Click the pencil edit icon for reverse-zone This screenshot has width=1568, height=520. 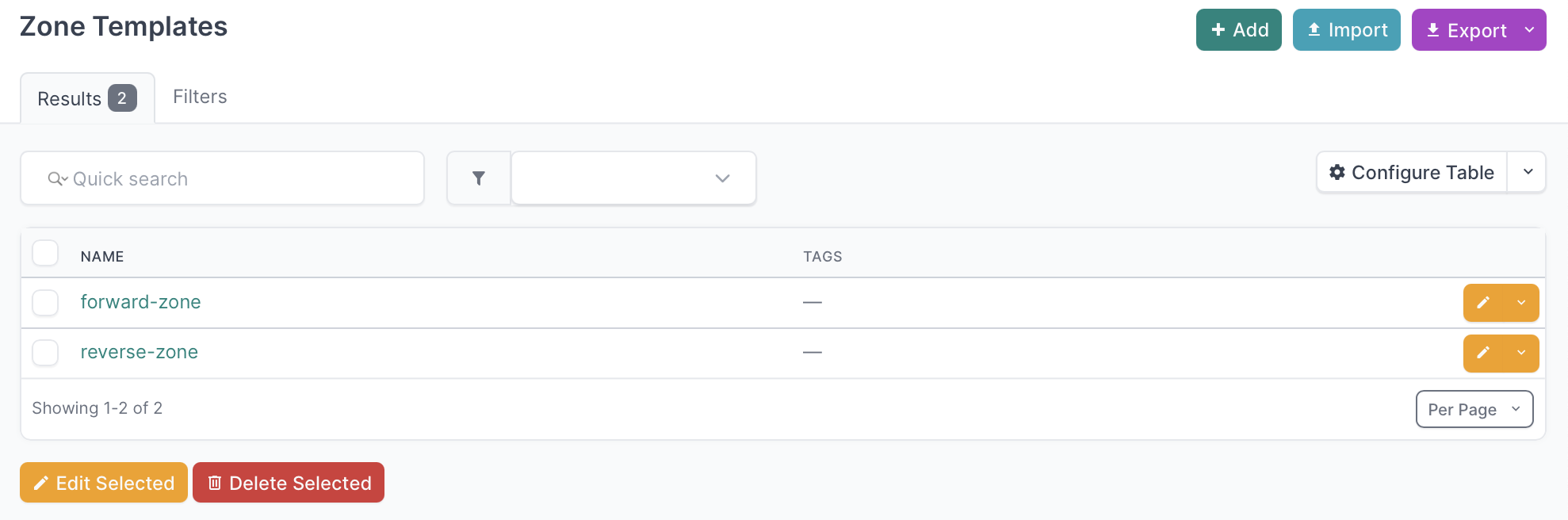1483,353
